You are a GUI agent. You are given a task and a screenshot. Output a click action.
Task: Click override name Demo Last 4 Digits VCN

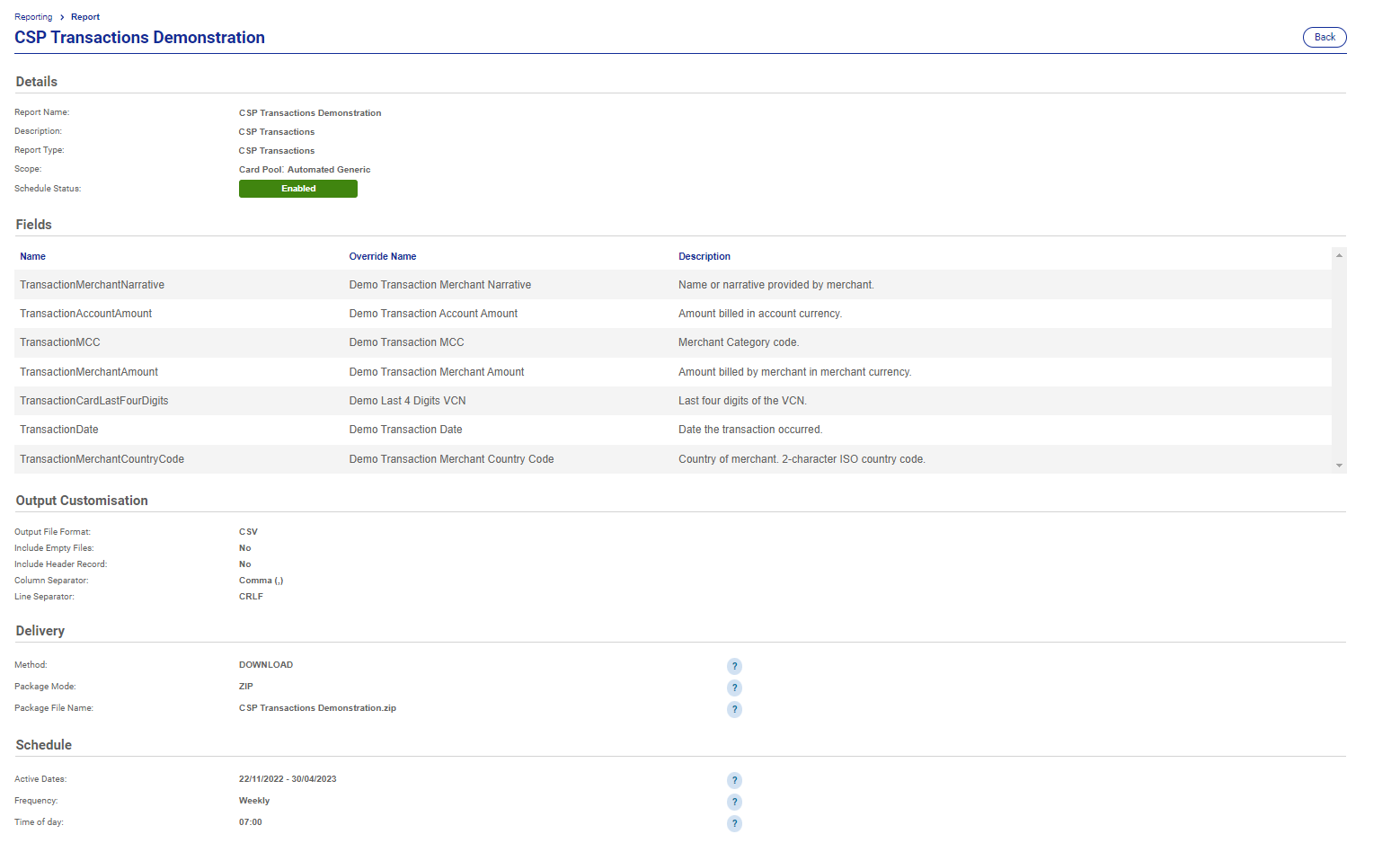[408, 401]
